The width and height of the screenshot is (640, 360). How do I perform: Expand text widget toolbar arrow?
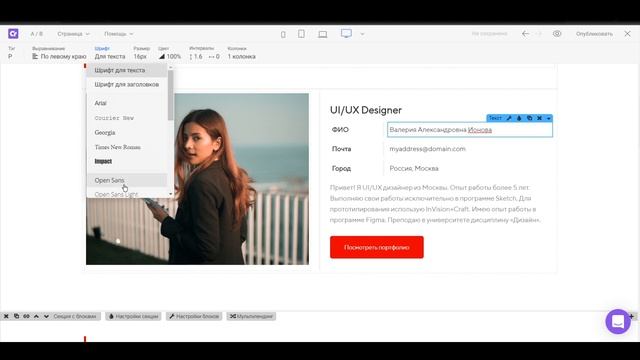coord(549,118)
